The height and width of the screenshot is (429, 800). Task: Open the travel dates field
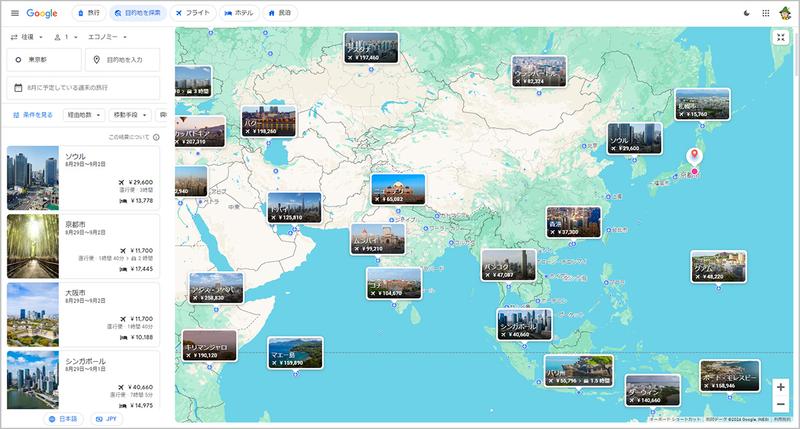(x=83, y=88)
